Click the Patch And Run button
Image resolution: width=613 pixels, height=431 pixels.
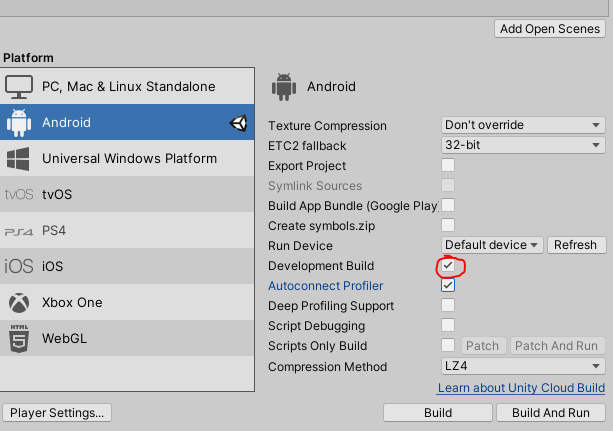click(557, 346)
